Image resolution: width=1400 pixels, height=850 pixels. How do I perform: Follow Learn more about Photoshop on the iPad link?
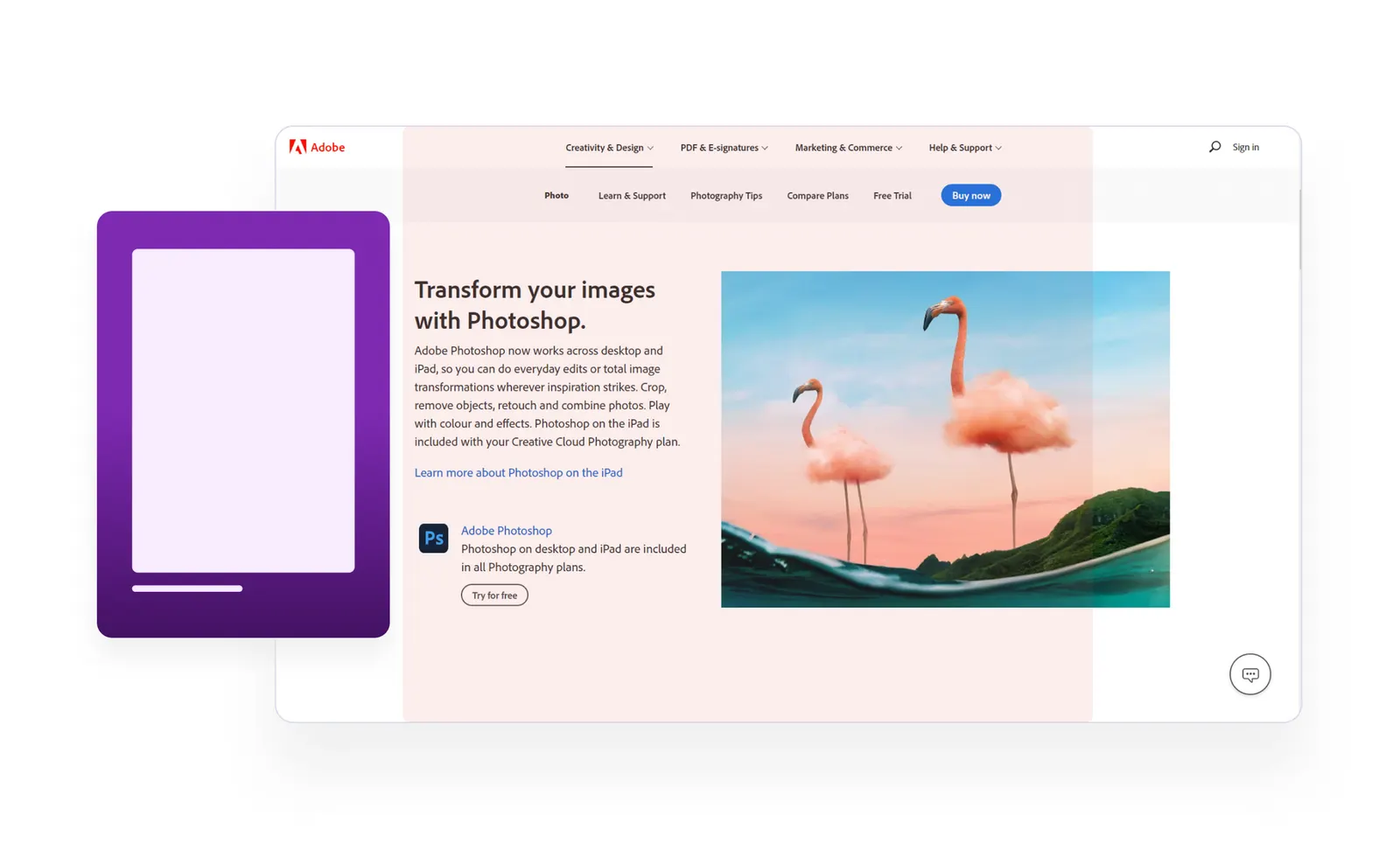coord(519,472)
